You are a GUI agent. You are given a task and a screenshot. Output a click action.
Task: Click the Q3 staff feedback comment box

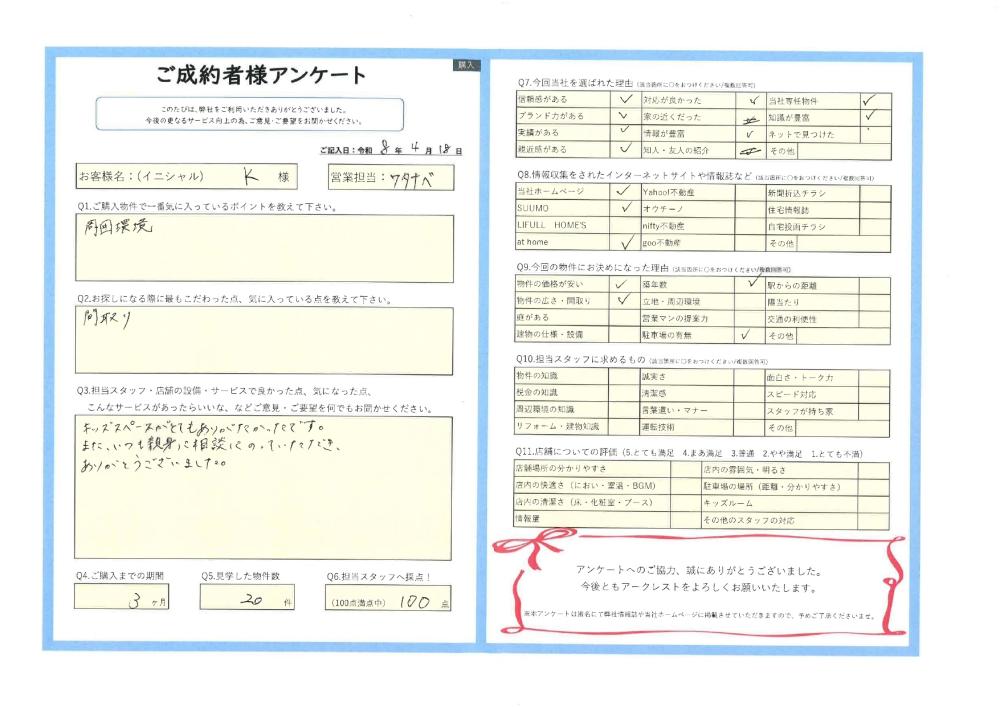click(x=264, y=486)
